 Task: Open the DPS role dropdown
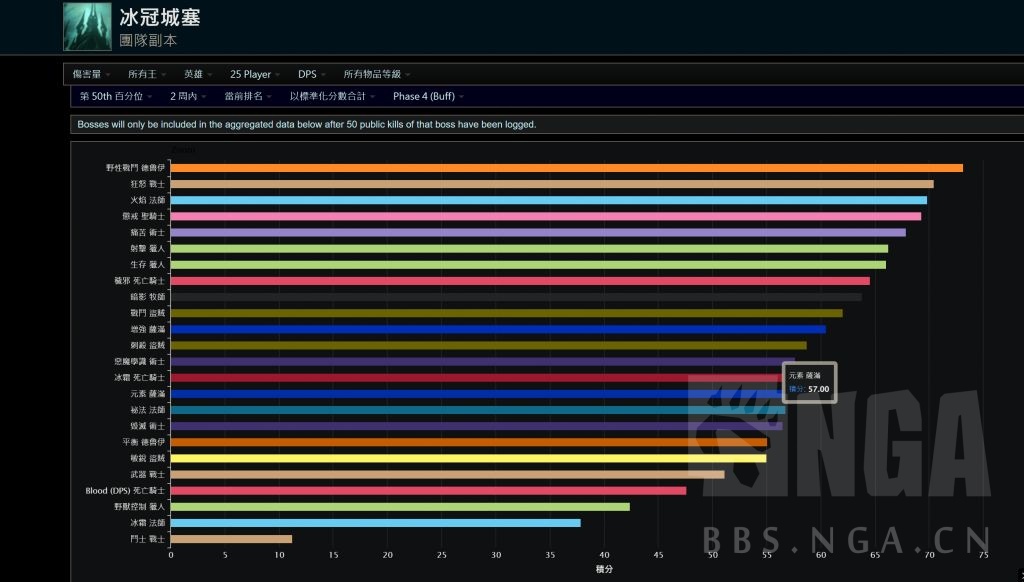(312, 74)
